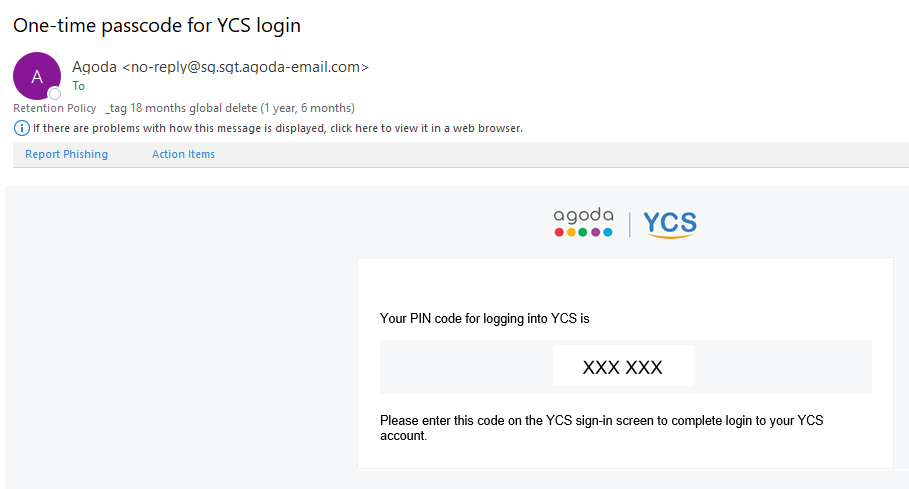
Task: Click the presence status dot on avatar
Action: click(54, 94)
